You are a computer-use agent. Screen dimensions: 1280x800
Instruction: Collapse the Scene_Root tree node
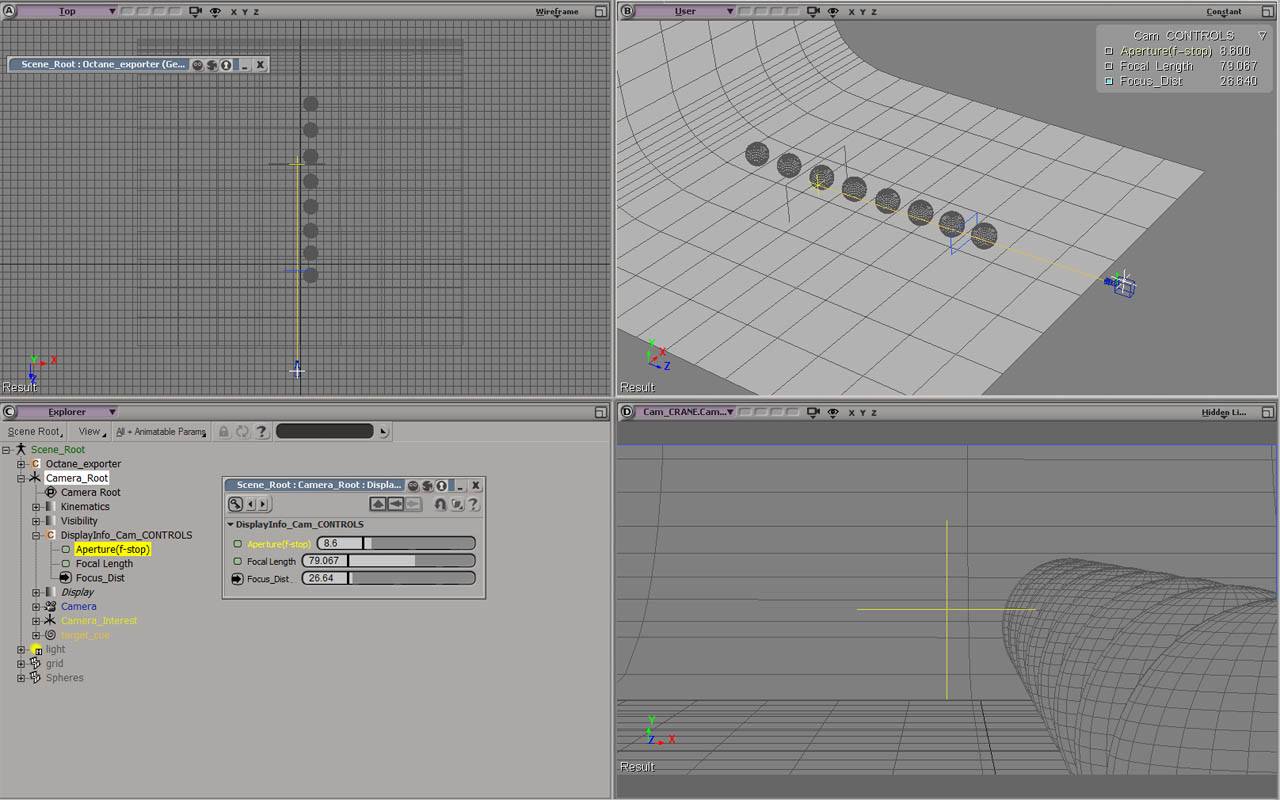point(6,450)
